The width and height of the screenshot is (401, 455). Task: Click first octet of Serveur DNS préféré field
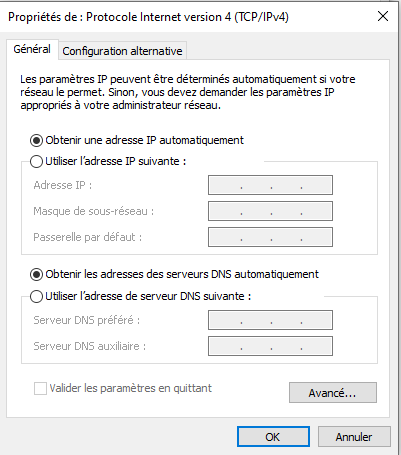coord(225,320)
